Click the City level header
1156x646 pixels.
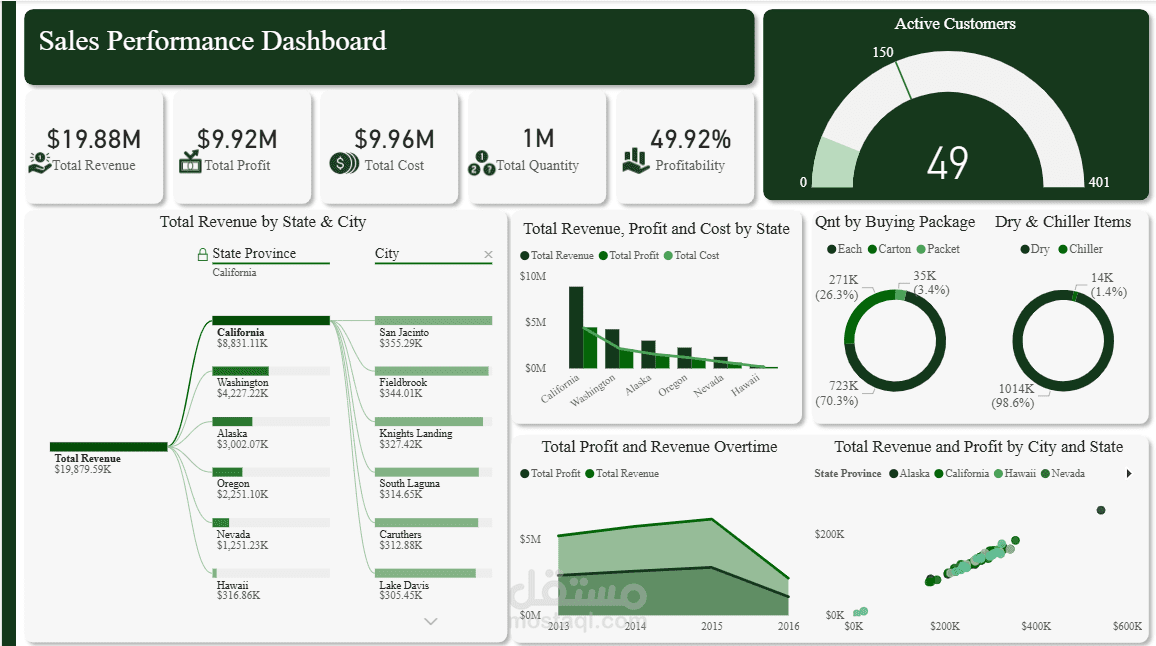click(x=387, y=254)
